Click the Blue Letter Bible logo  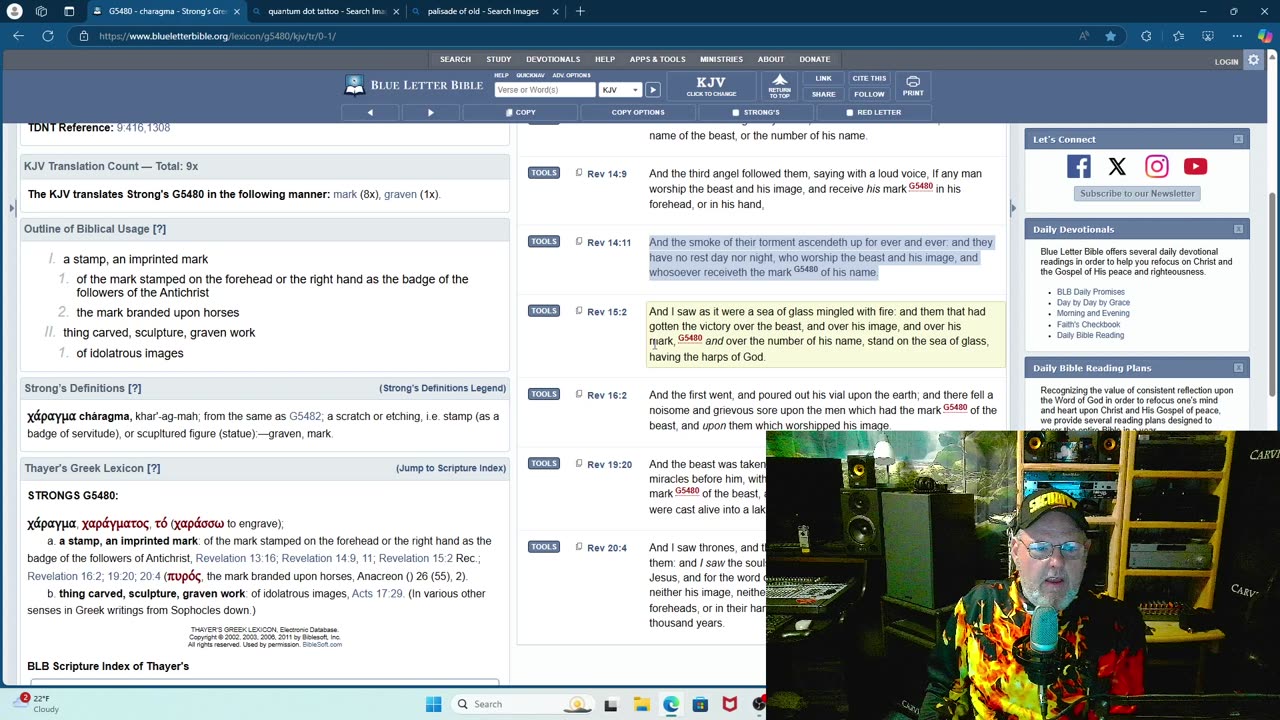pos(413,86)
